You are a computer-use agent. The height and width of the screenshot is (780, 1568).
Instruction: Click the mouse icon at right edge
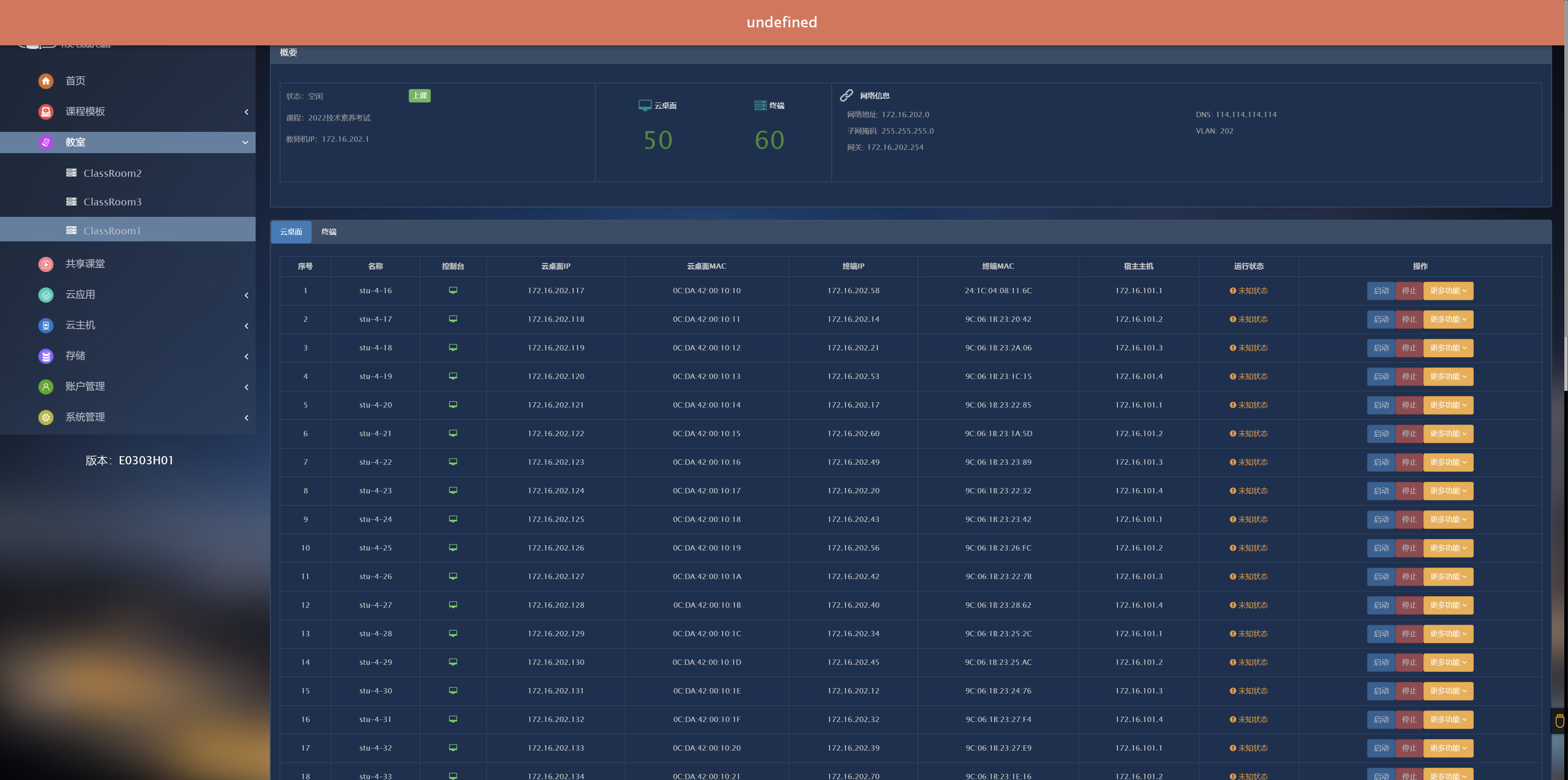coord(1559,721)
